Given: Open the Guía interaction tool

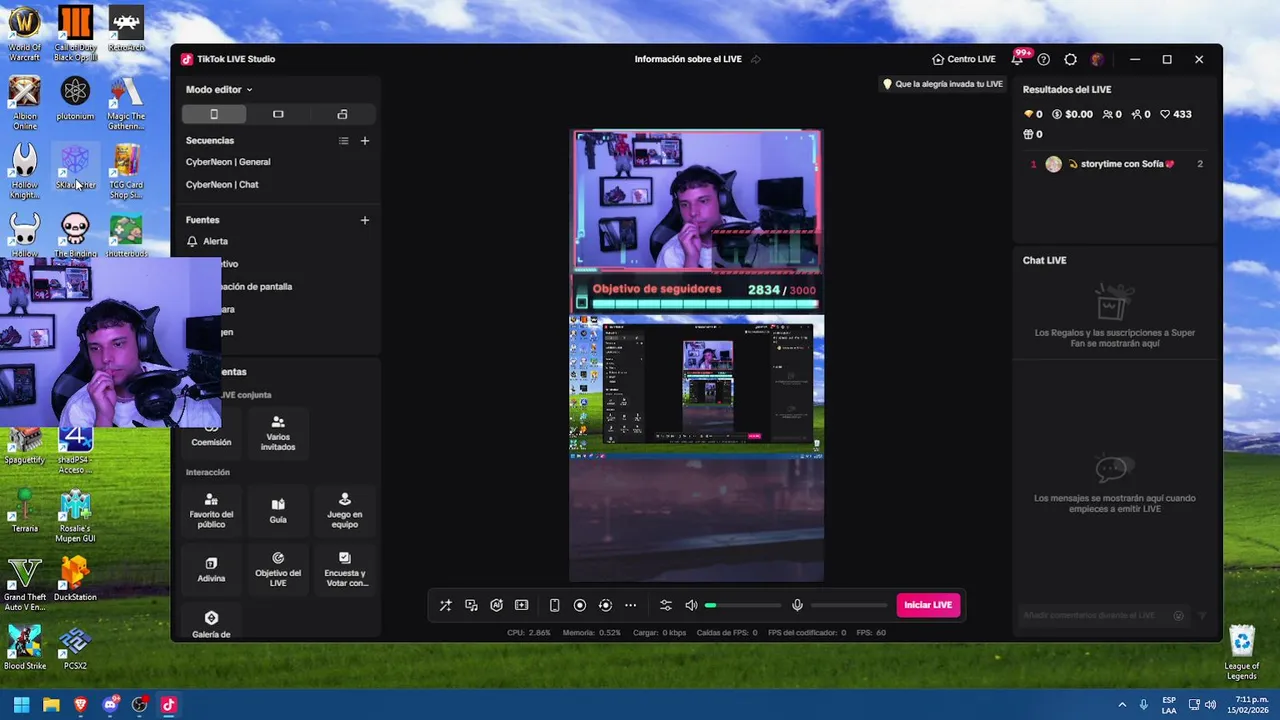Looking at the screenshot, I should click(x=278, y=511).
